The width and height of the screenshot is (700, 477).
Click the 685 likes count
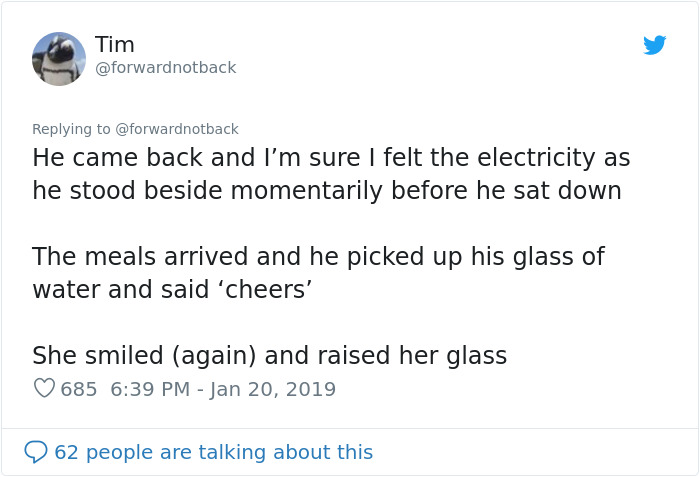pos(79,389)
